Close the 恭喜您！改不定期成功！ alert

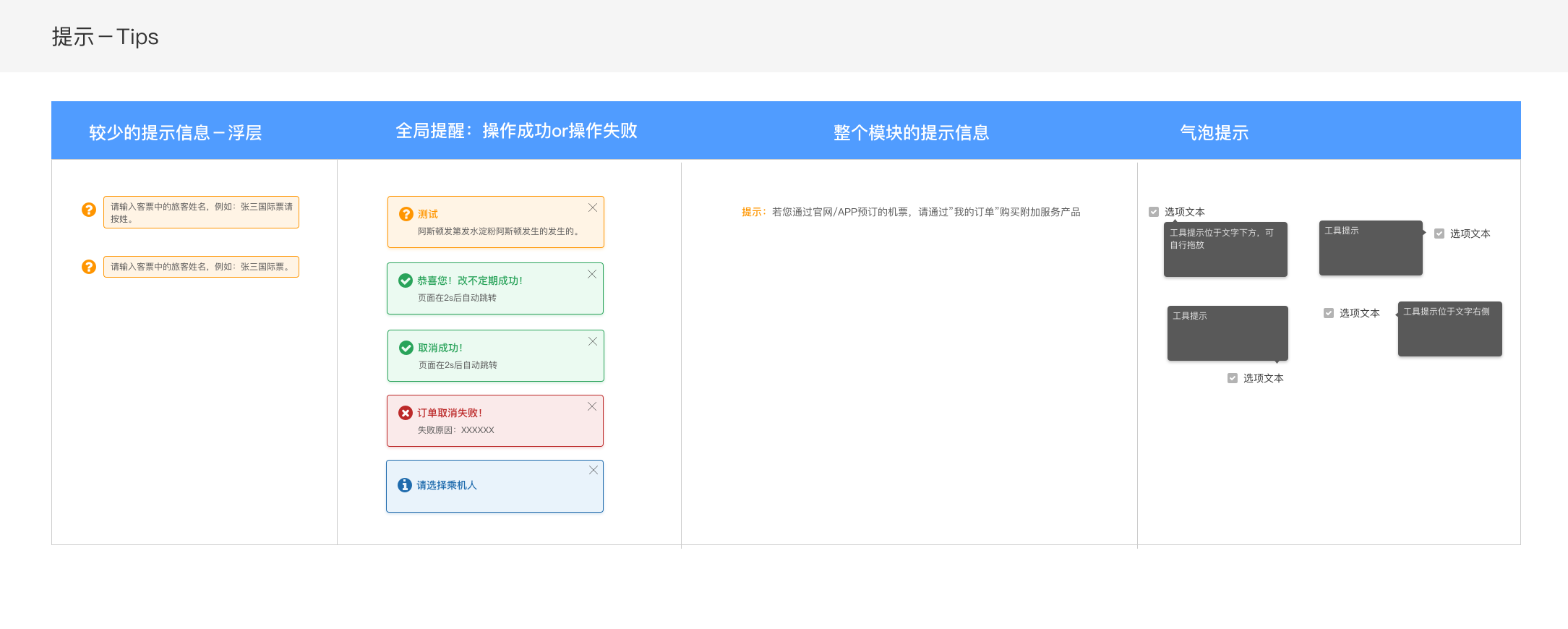coord(592,274)
